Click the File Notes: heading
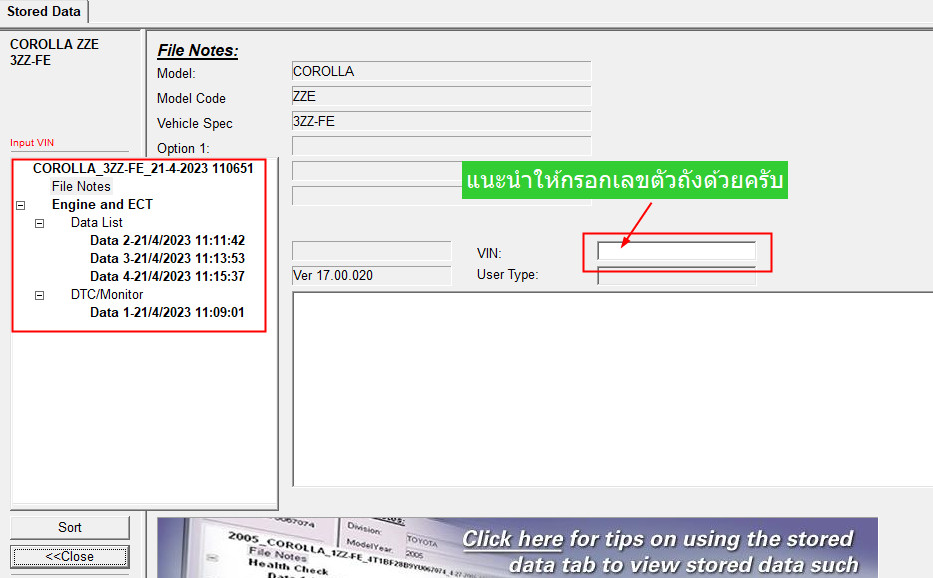933x578 pixels. coord(198,51)
